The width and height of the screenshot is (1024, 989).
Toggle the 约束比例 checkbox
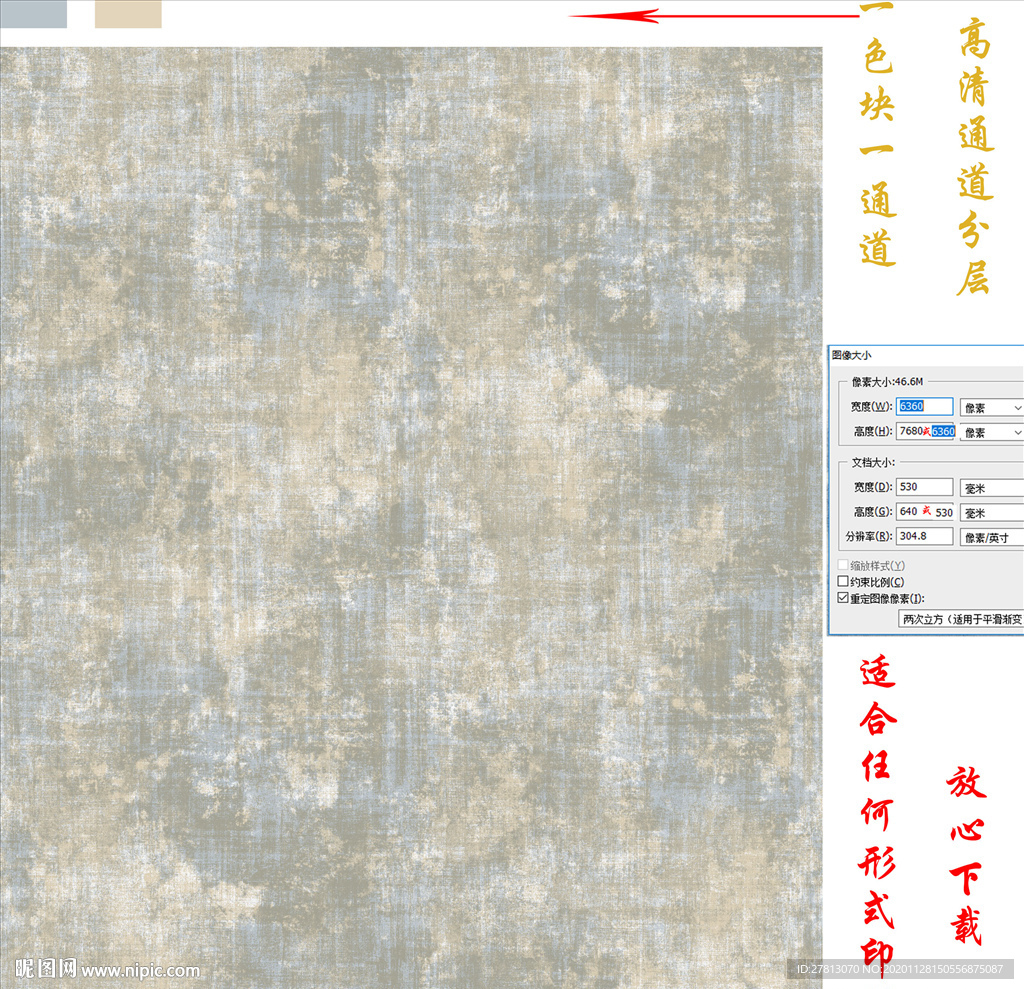click(x=843, y=581)
